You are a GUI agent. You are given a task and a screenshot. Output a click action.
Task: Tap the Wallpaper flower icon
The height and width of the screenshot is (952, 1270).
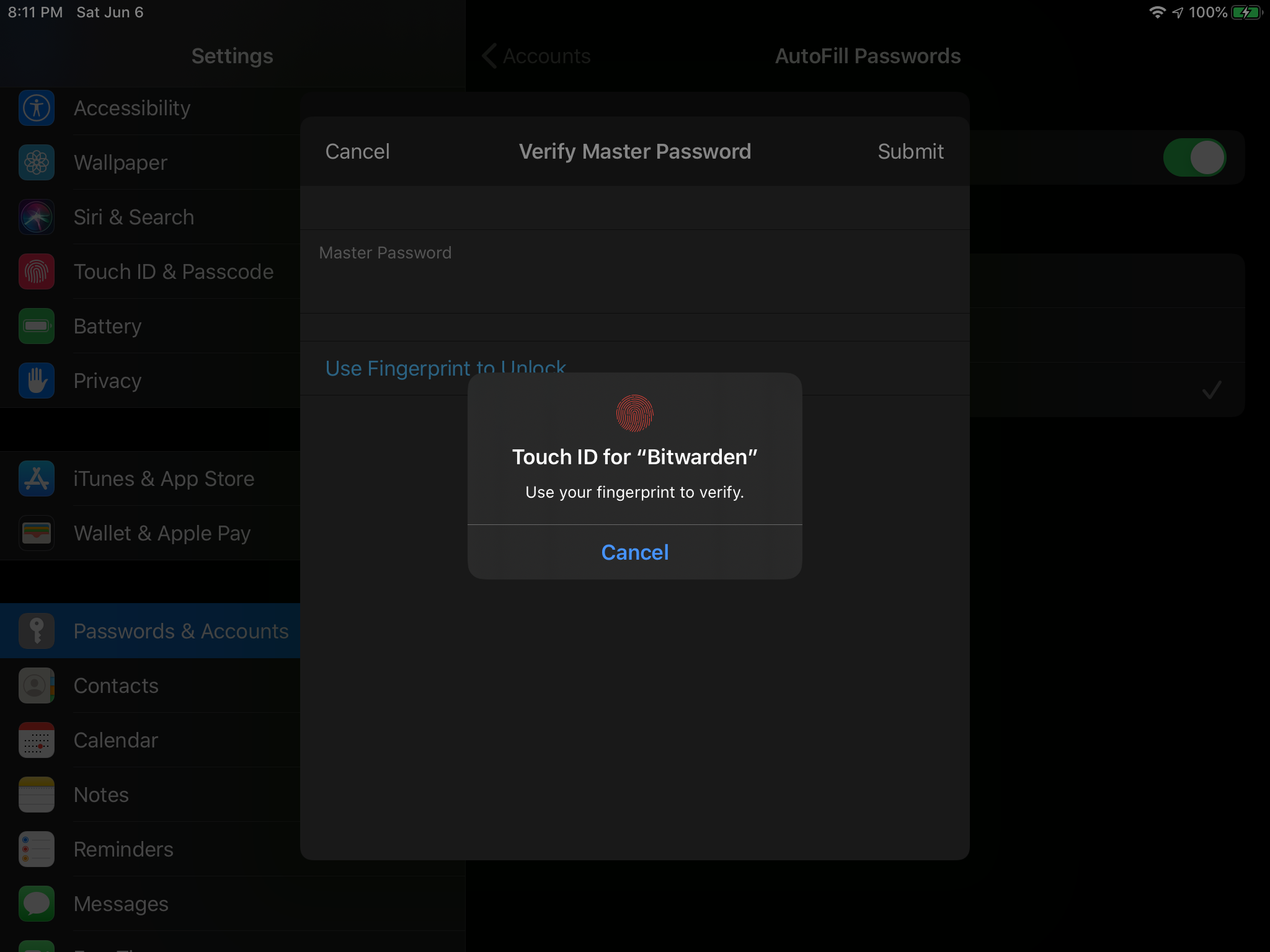pos(37,163)
